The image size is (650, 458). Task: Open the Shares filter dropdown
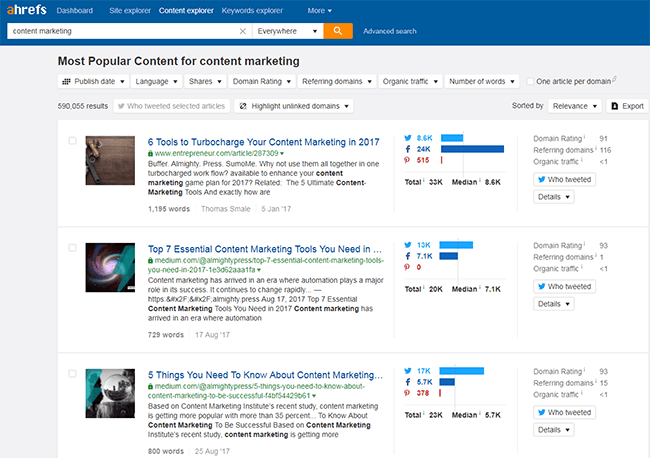coord(205,82)
